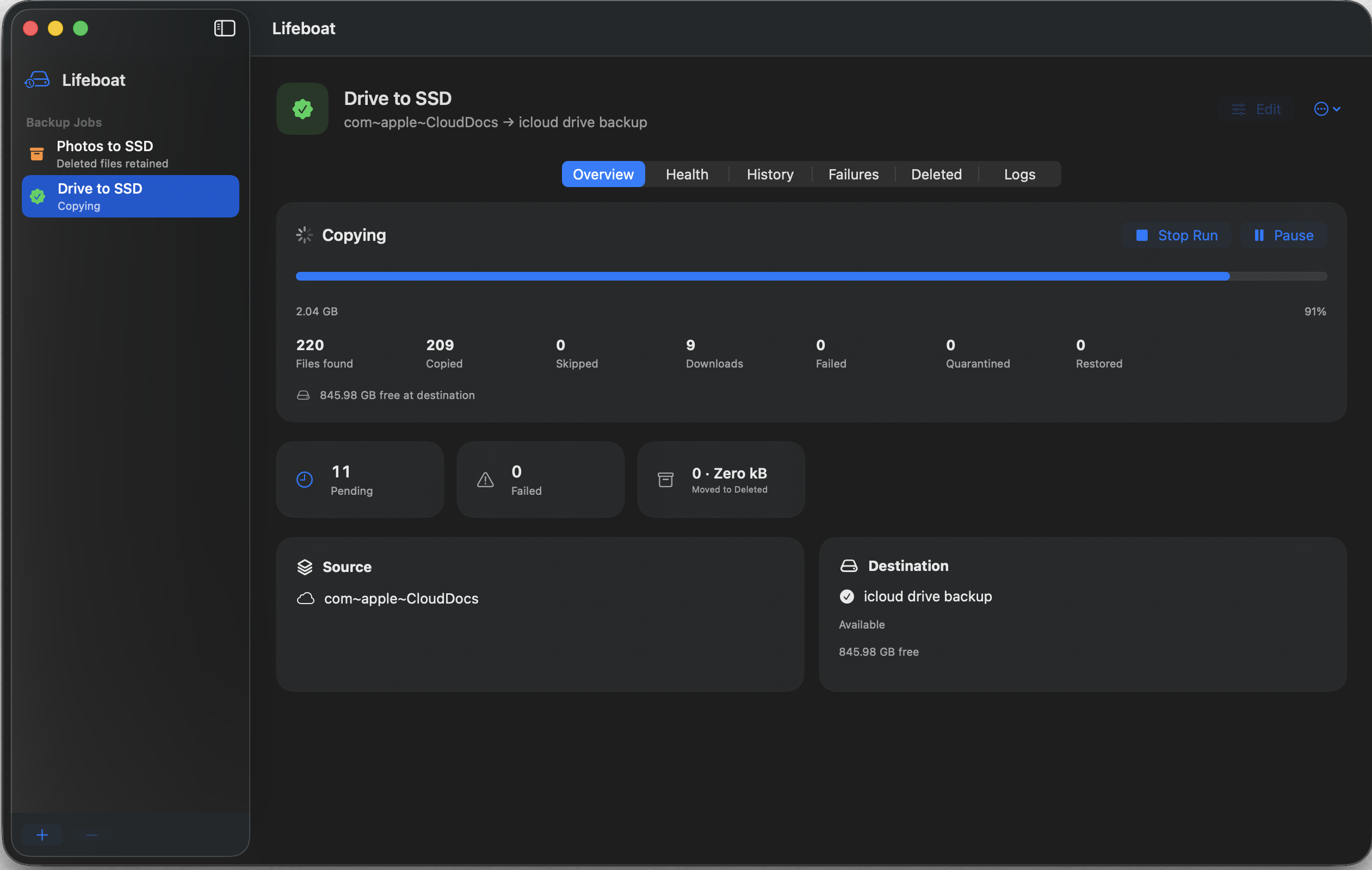Open the Failures tab
This screenshot has height=870, width=1372.
[x=854, y=174]
